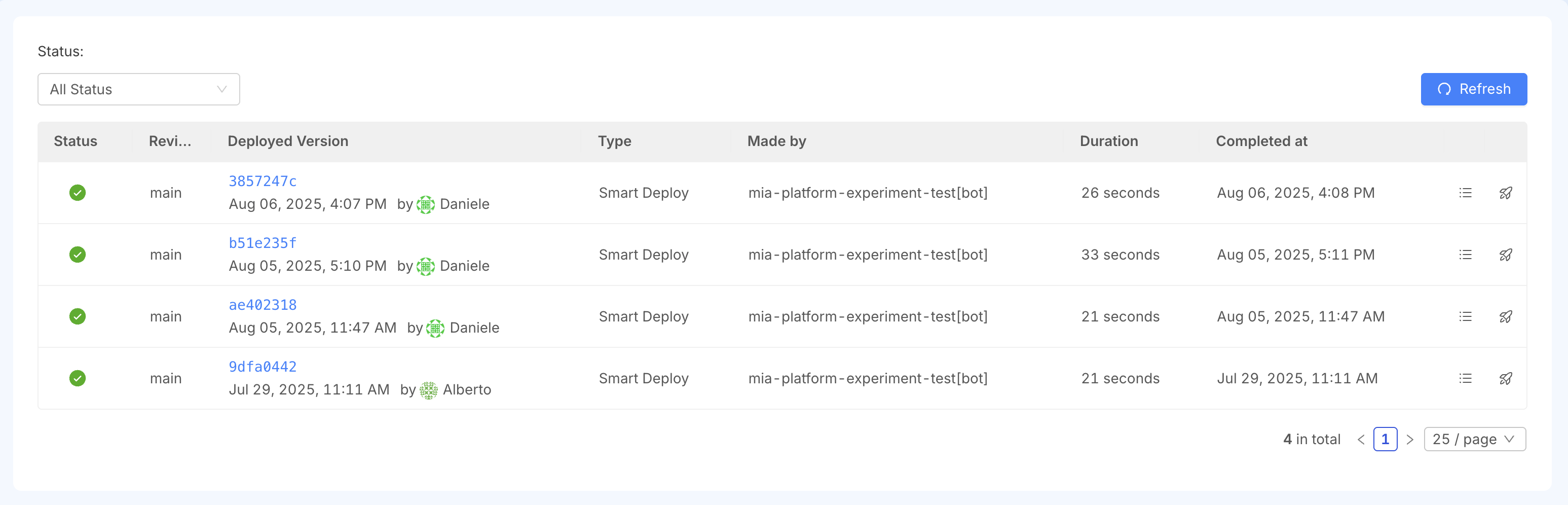
Task: Click the Deployed Version column header
Action: [x=288, y=141]
